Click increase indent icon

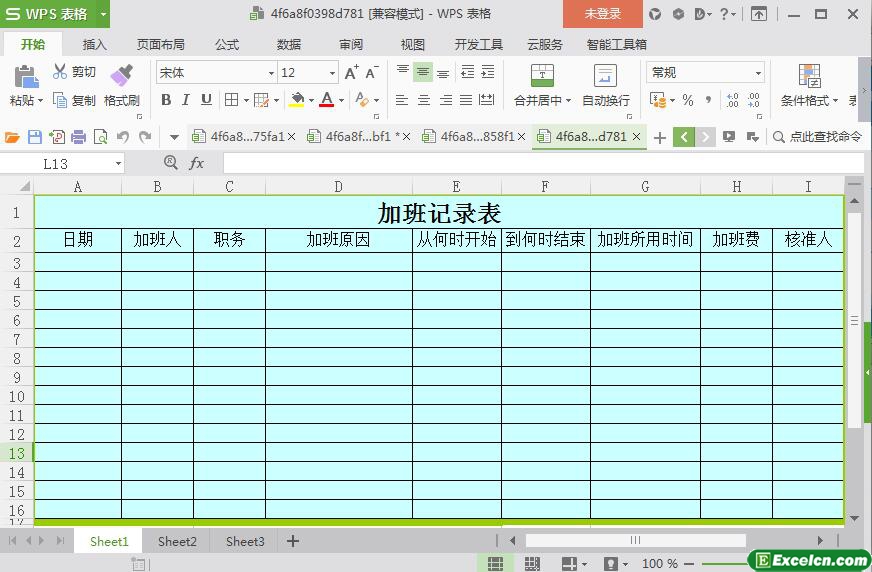[x=488, y=72]
